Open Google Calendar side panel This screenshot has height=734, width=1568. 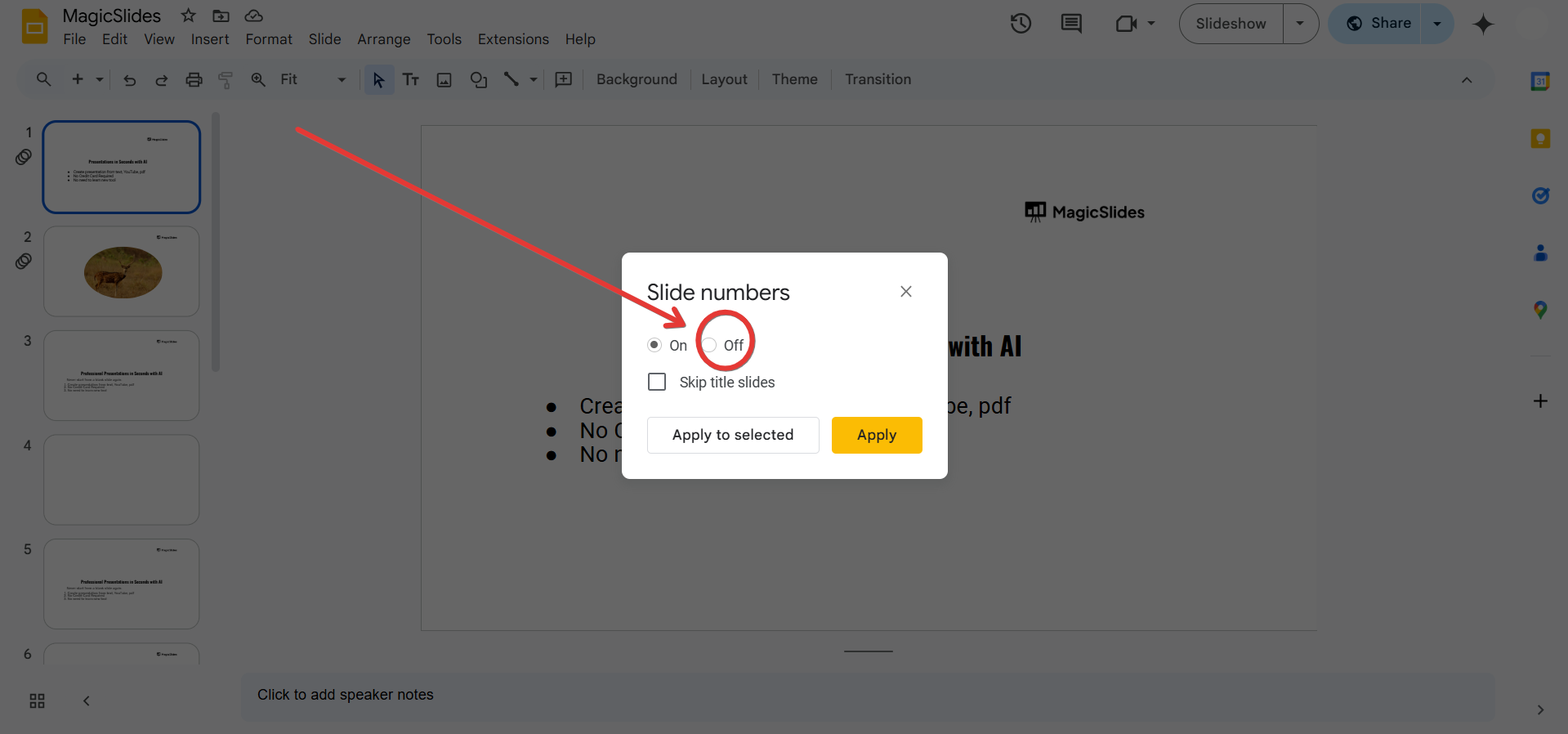pos(1540,81)
